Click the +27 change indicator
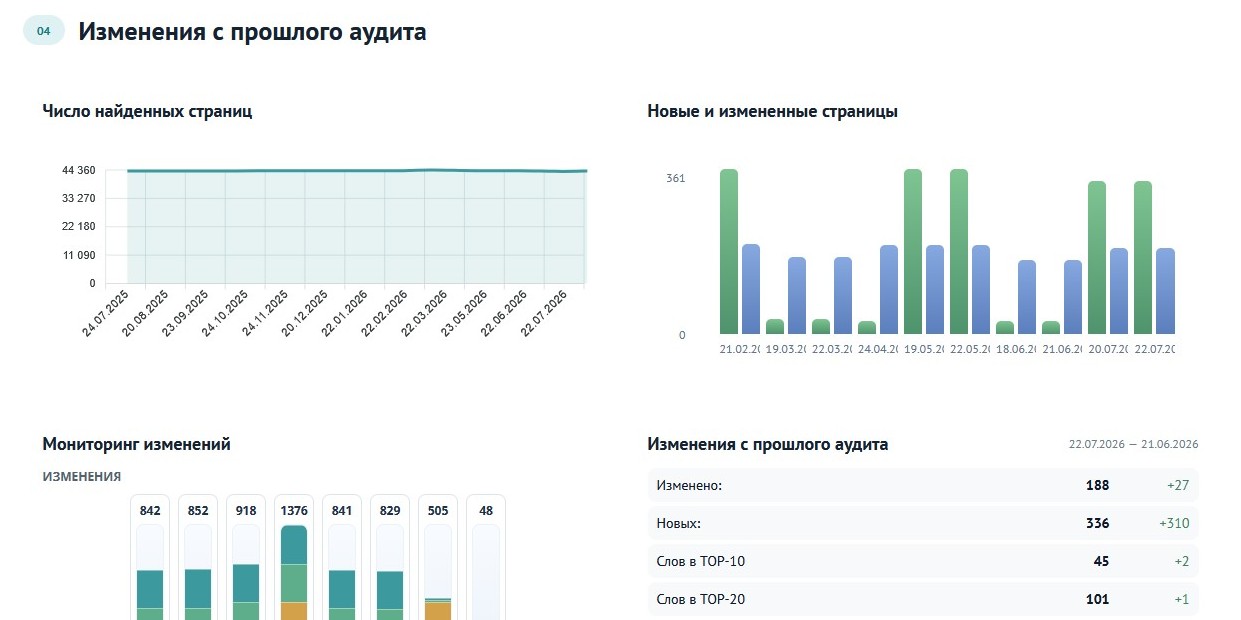The image size is (1241, 620). point(1178,486)
